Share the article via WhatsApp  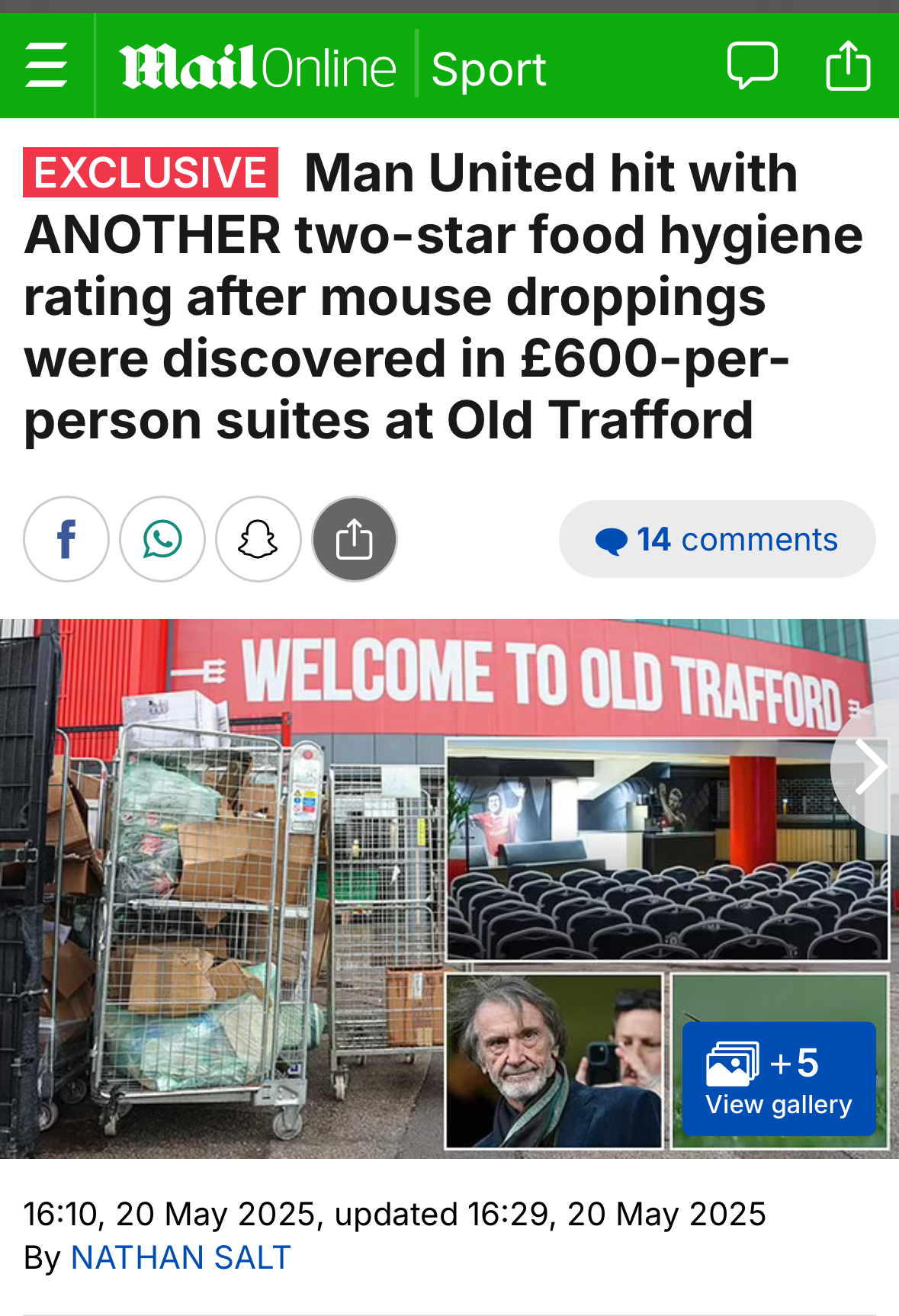pos(162,539)
